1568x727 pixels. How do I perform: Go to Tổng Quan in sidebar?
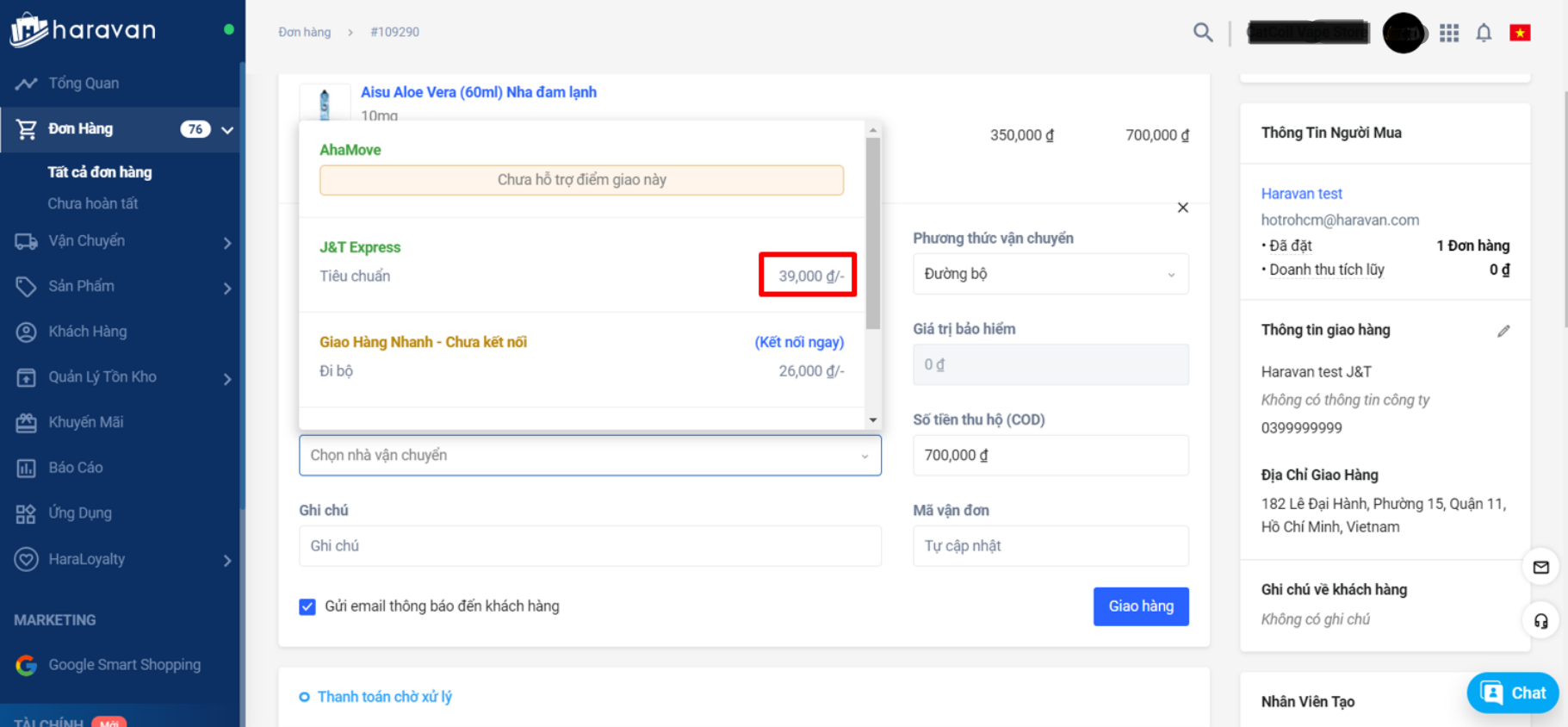(x=84, y=83)
